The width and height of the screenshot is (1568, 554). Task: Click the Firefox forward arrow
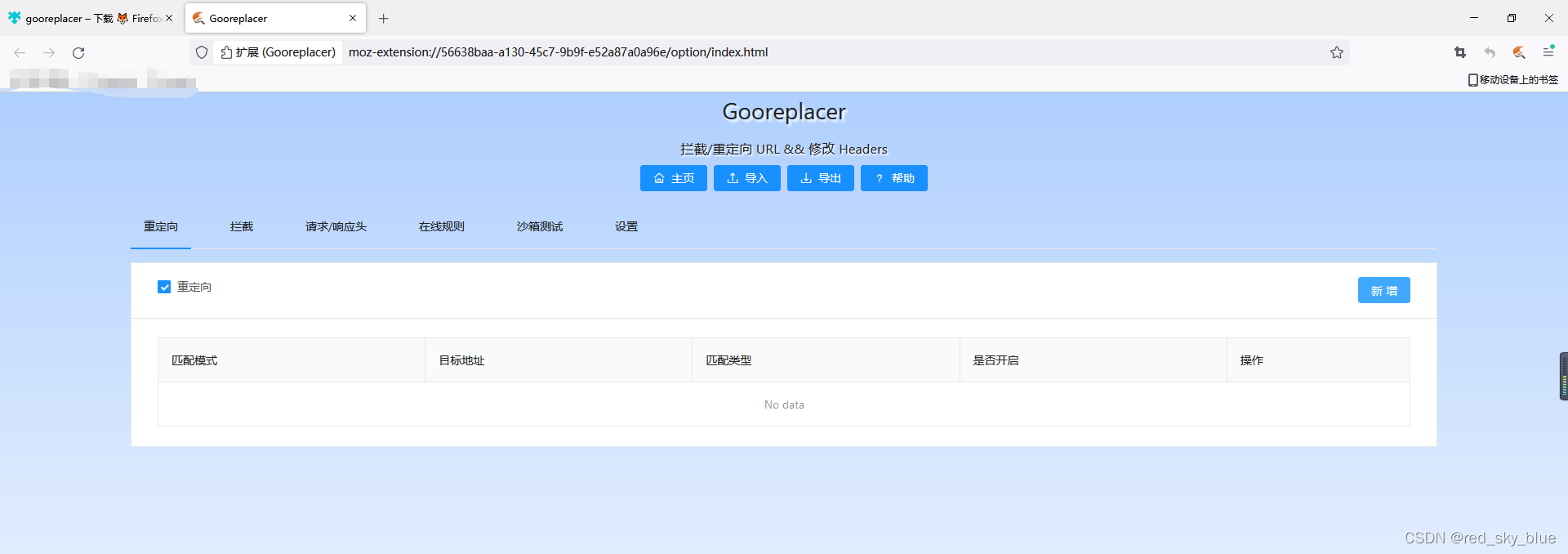(49, 52)
